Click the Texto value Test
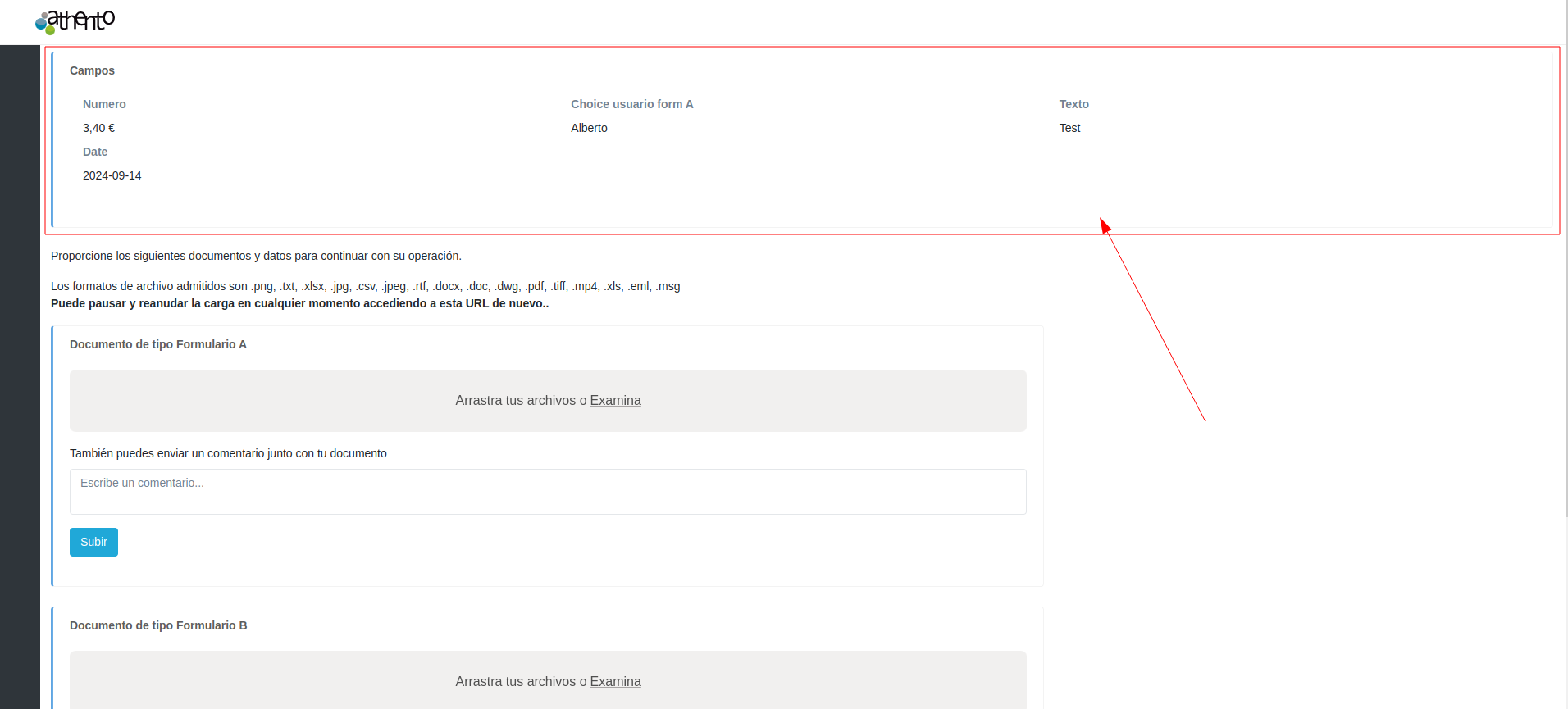The image size is (1568, 709). [1069, 129]
